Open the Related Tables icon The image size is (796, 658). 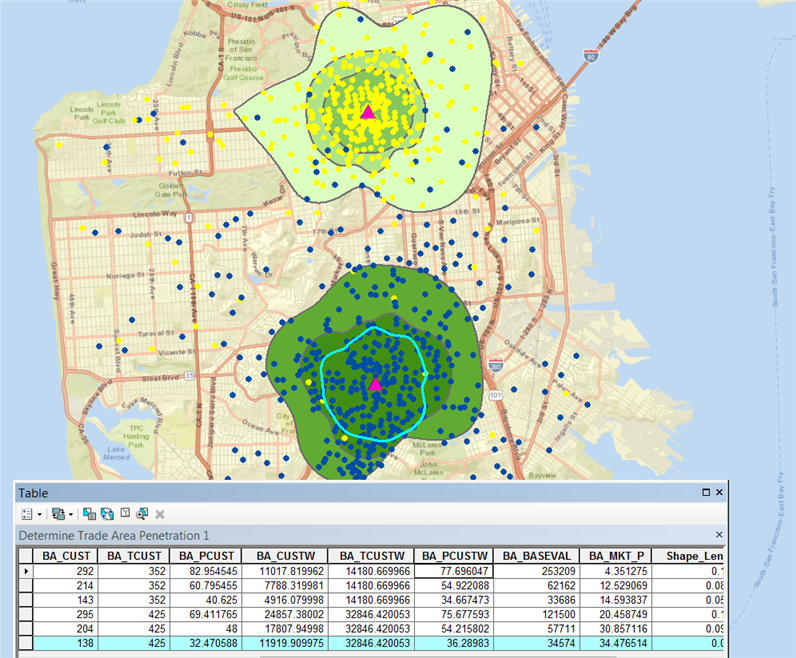(58, 514)
